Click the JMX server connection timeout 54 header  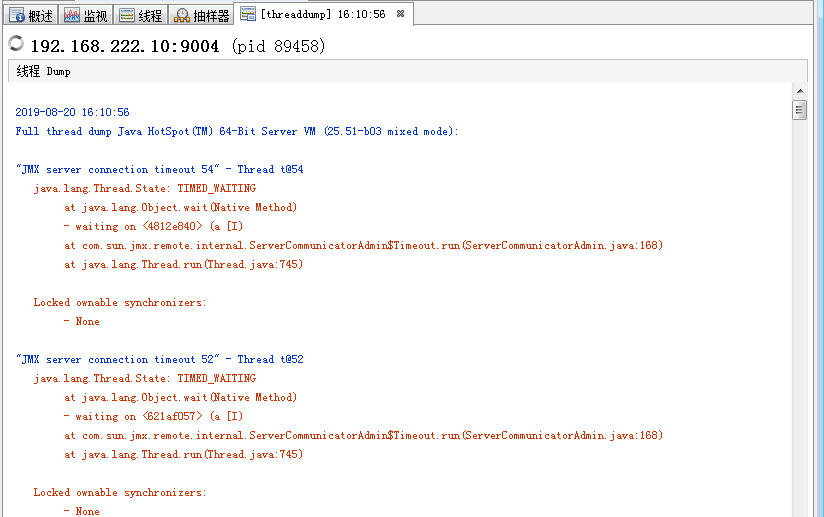[x=159, y=169]
